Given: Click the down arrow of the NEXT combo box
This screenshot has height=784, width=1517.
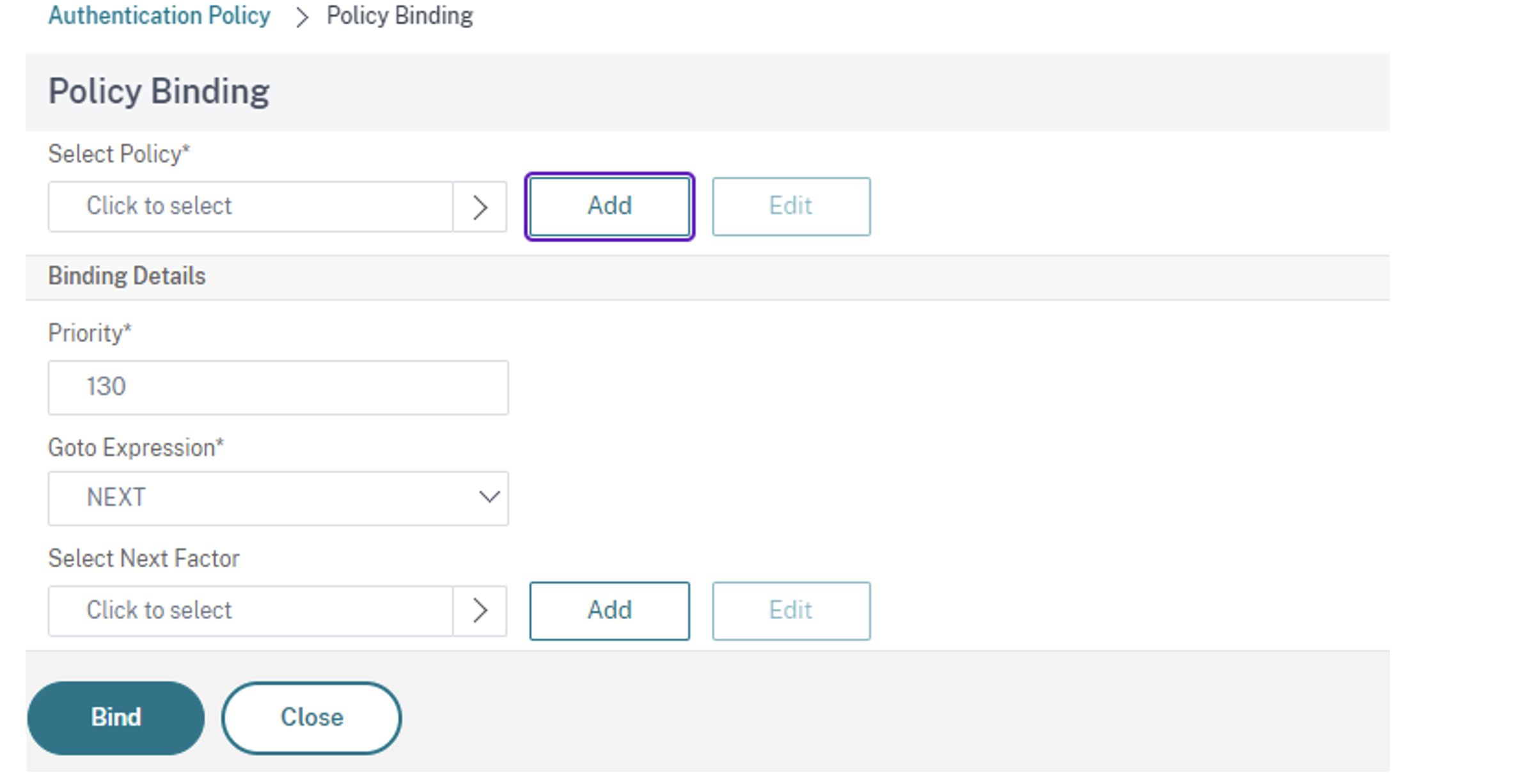Looking at the screenshot, I should click(489, 498).
